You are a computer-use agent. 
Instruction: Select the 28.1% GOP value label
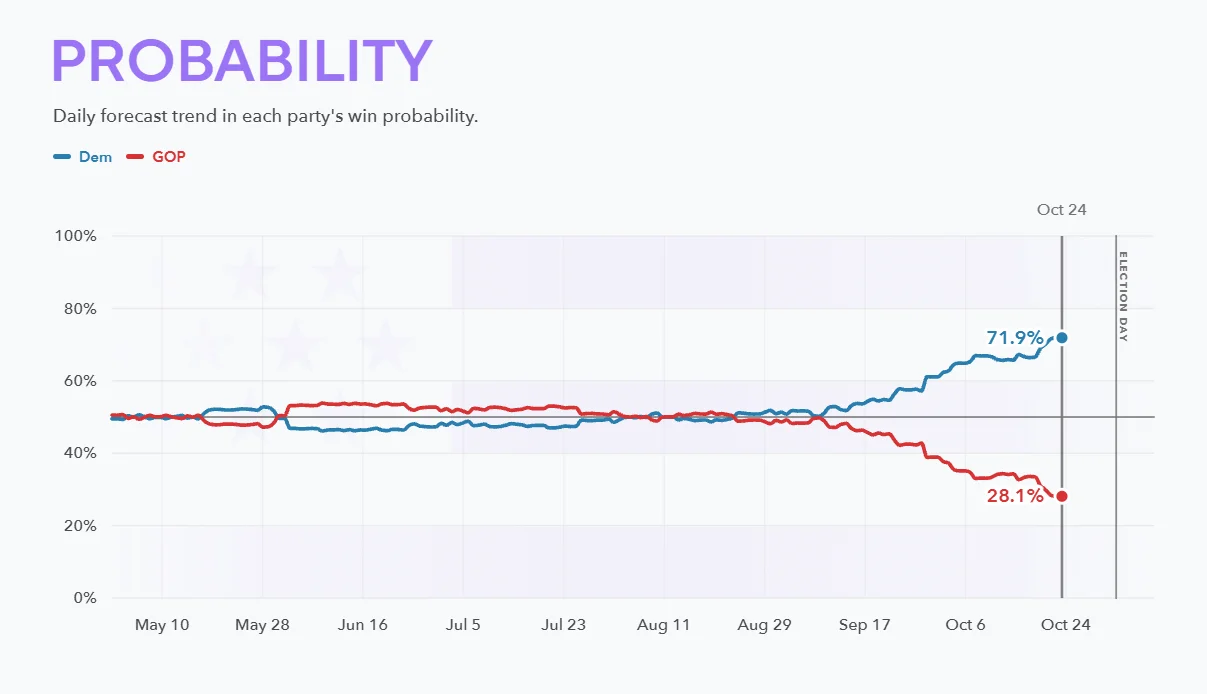coord(1015,495)
